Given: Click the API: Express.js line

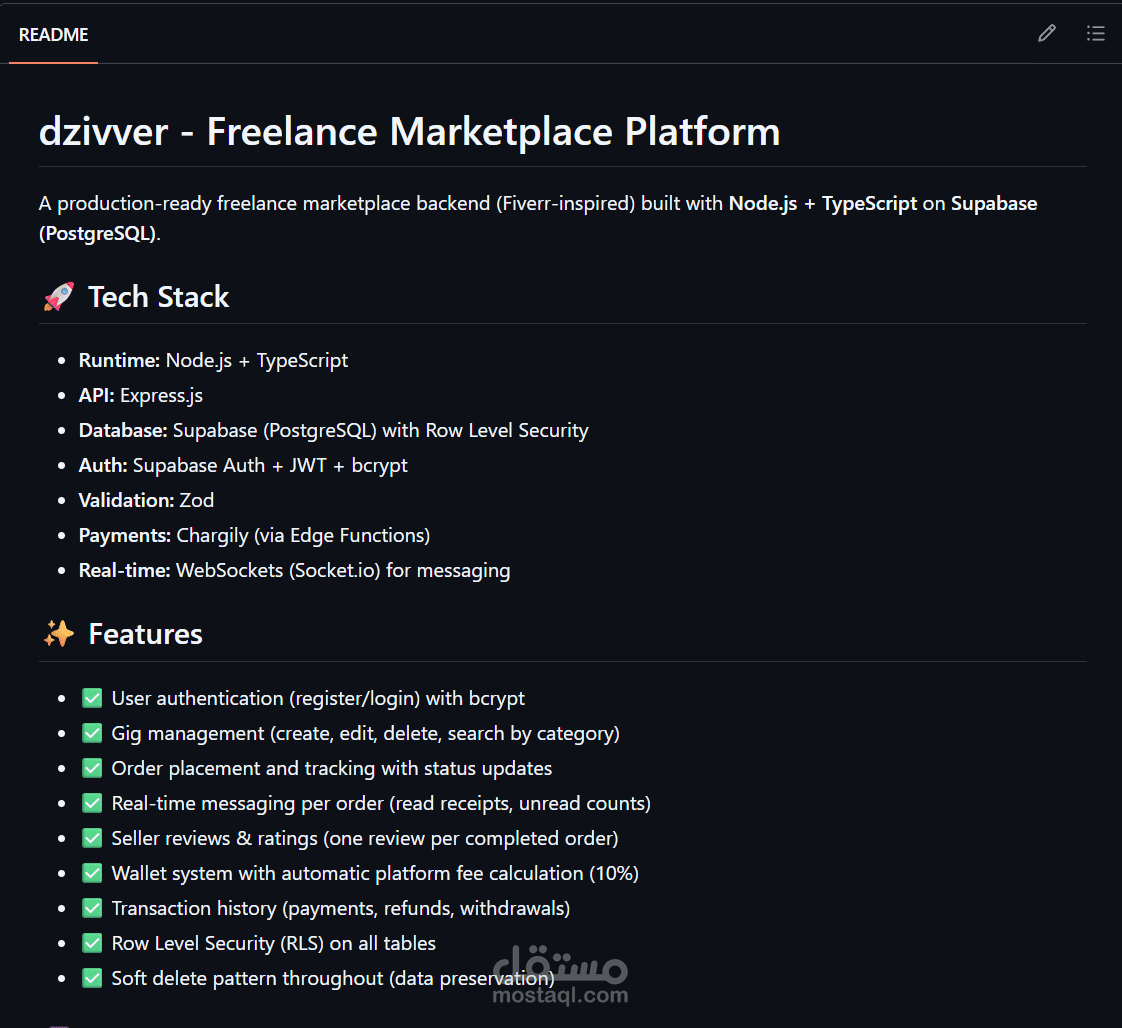Looking at the screenshot, I should 141,396.
